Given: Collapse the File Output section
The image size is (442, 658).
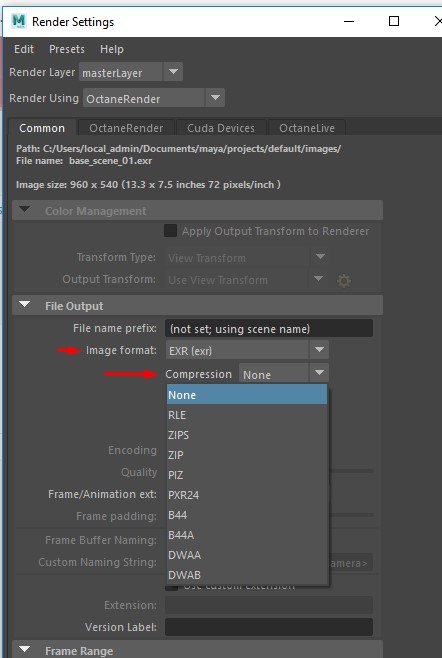Looking at the screenshot, I should point(25,305).
